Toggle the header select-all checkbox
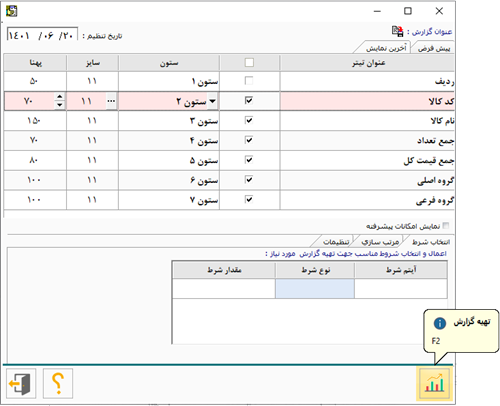The height and width of the screenshot is (406, 500). point(249,63)
